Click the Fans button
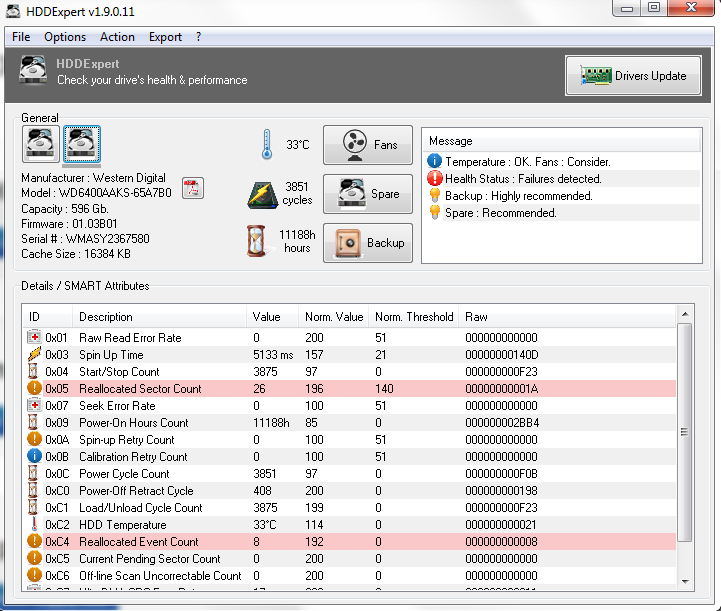Screen dimensions: 721x611 tap(368, 145)
